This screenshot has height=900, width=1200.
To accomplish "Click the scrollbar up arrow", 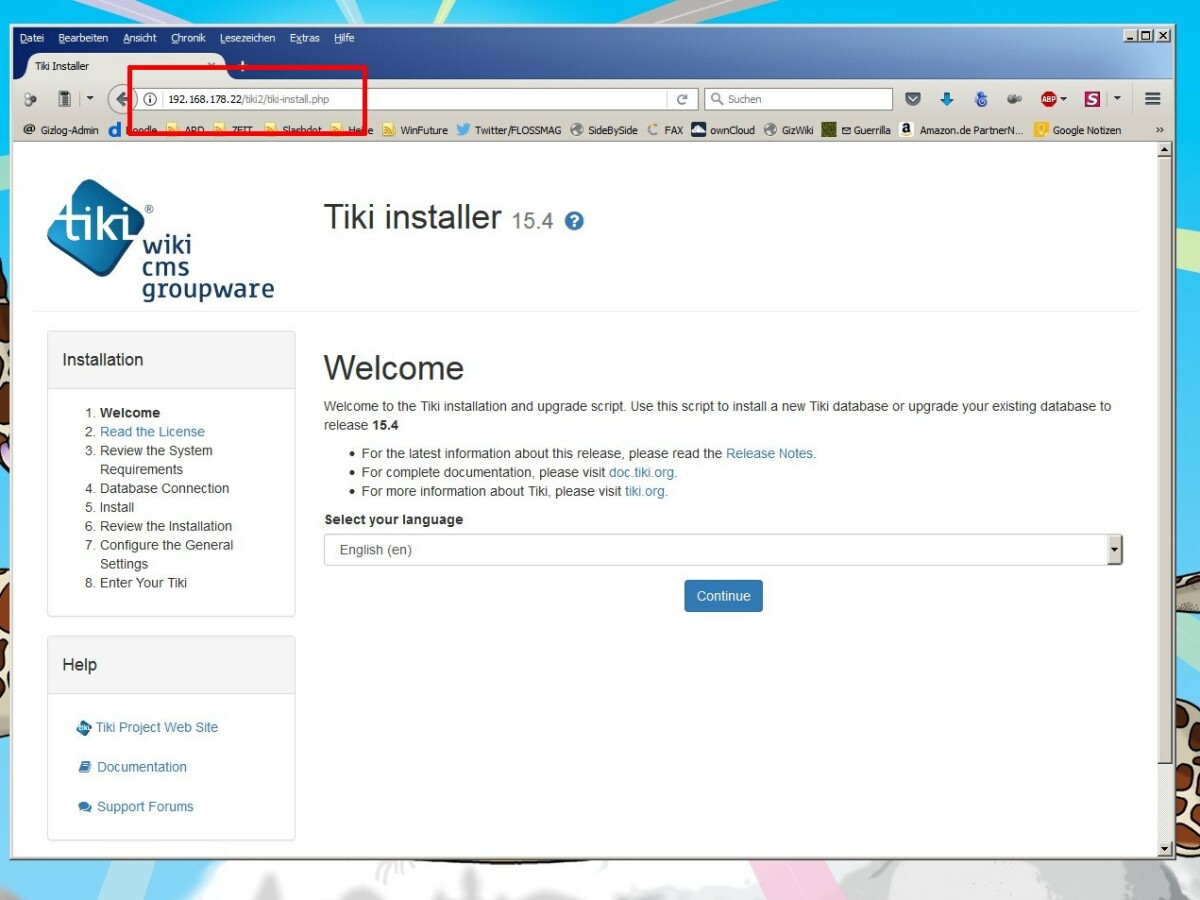I will tap(1164, 150).
